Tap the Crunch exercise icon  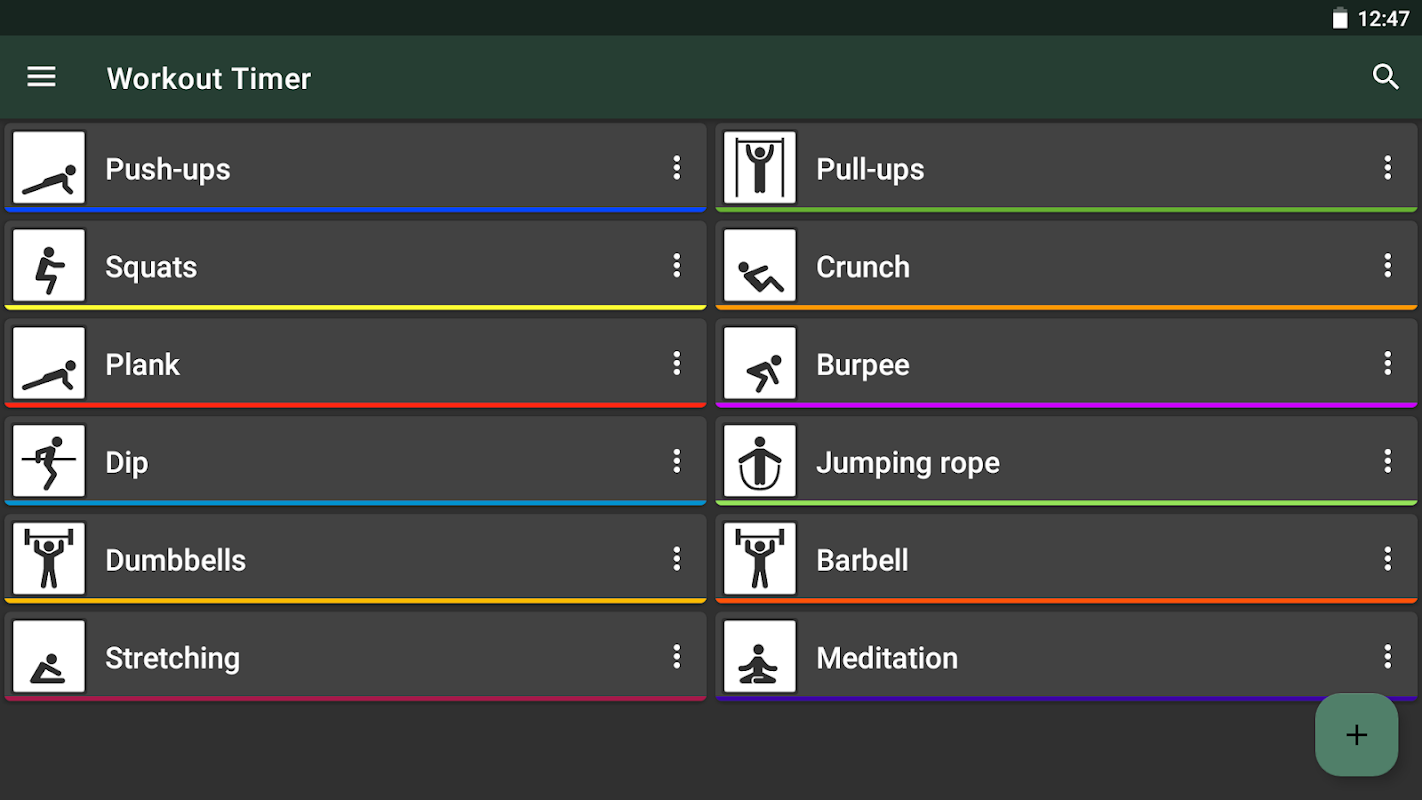pyautogui.click(x=760, y=266)
